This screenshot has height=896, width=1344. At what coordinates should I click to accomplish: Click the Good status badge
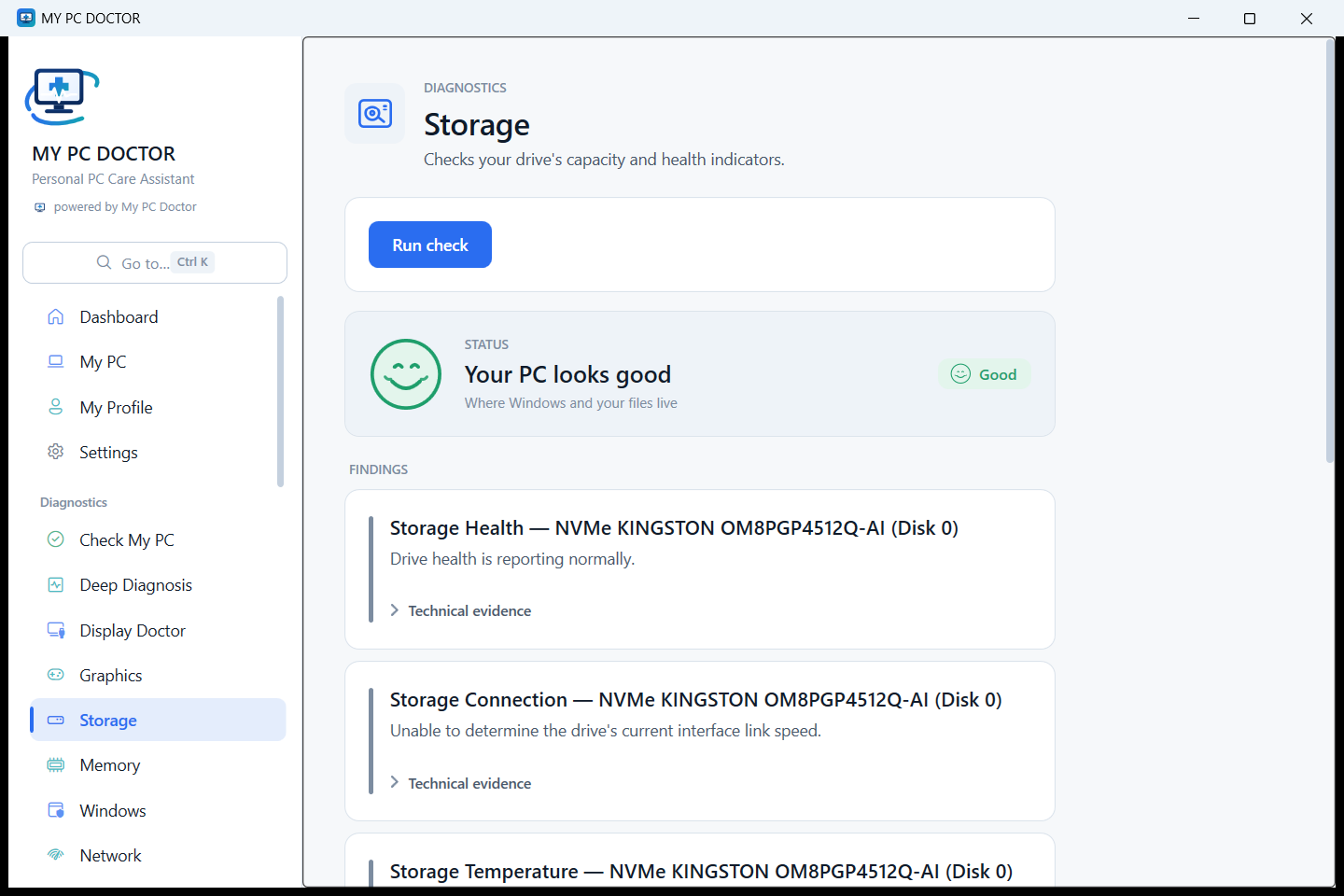[984, 374]
